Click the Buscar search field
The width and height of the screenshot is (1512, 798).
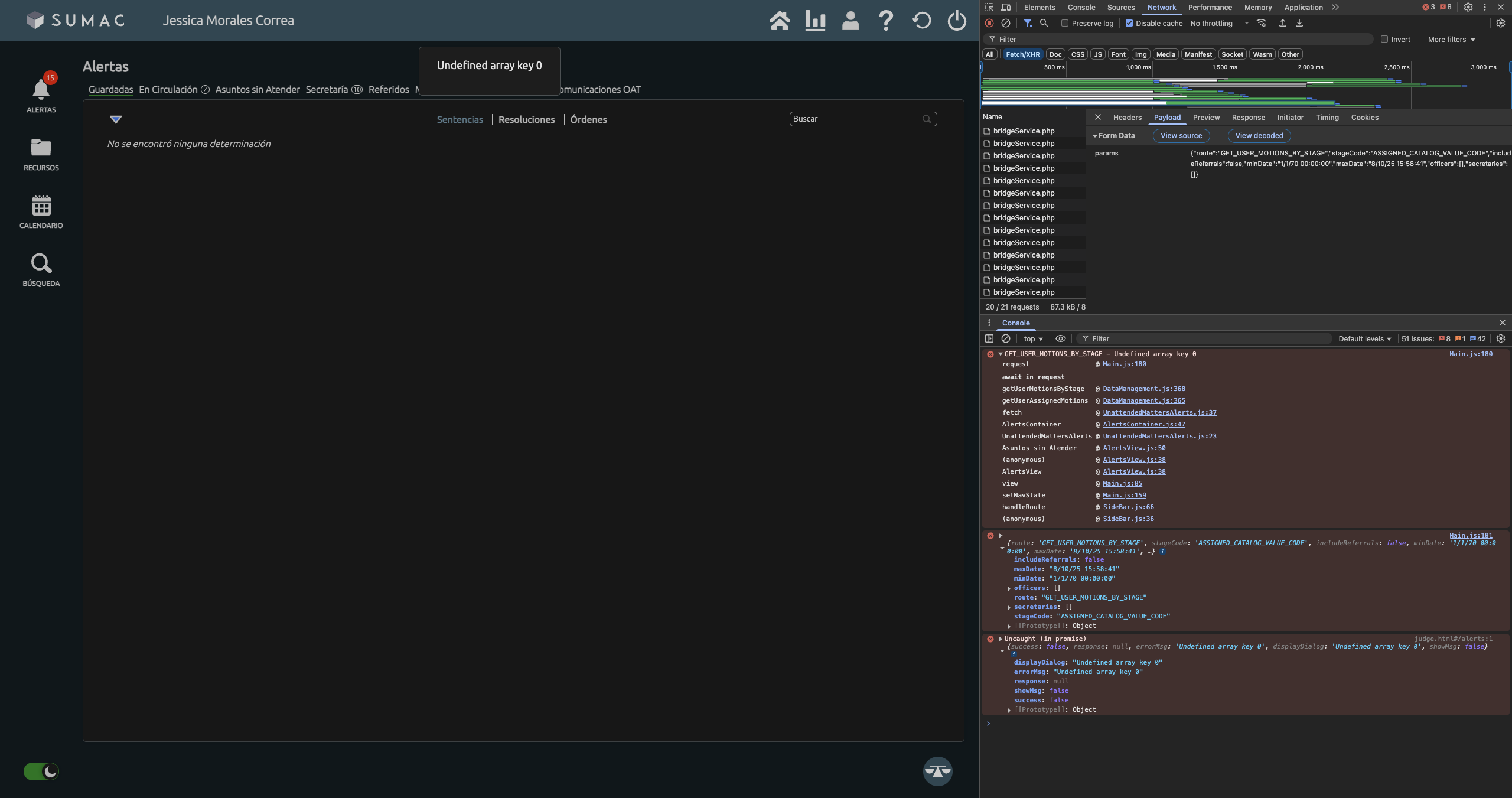(856, 119)
